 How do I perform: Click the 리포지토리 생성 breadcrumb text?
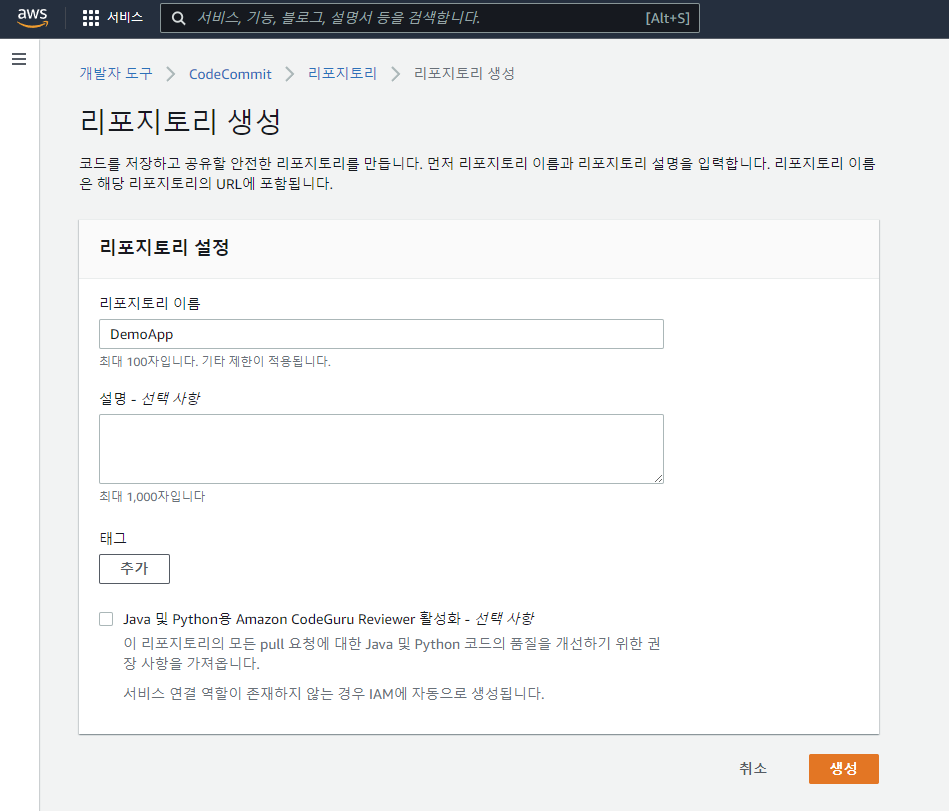click(464, 73)
